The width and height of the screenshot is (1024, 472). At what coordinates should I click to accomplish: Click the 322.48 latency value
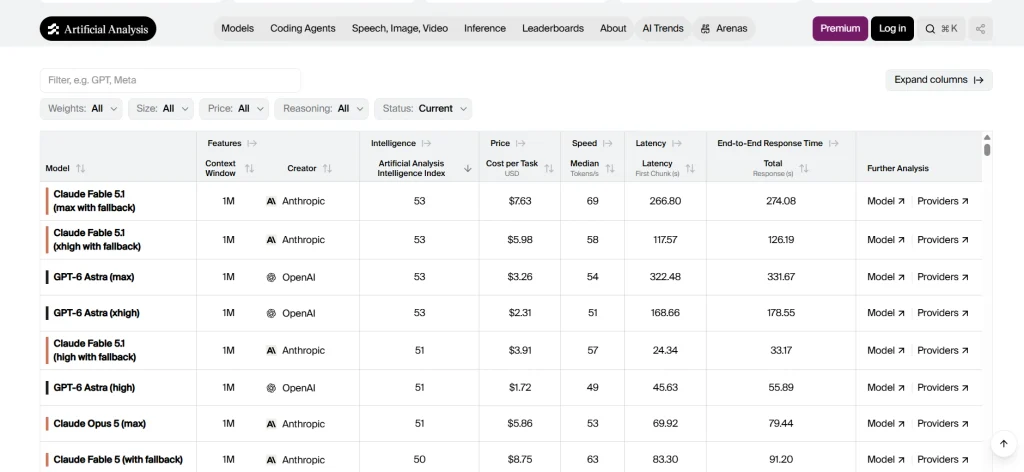click(x=665, y=277)
